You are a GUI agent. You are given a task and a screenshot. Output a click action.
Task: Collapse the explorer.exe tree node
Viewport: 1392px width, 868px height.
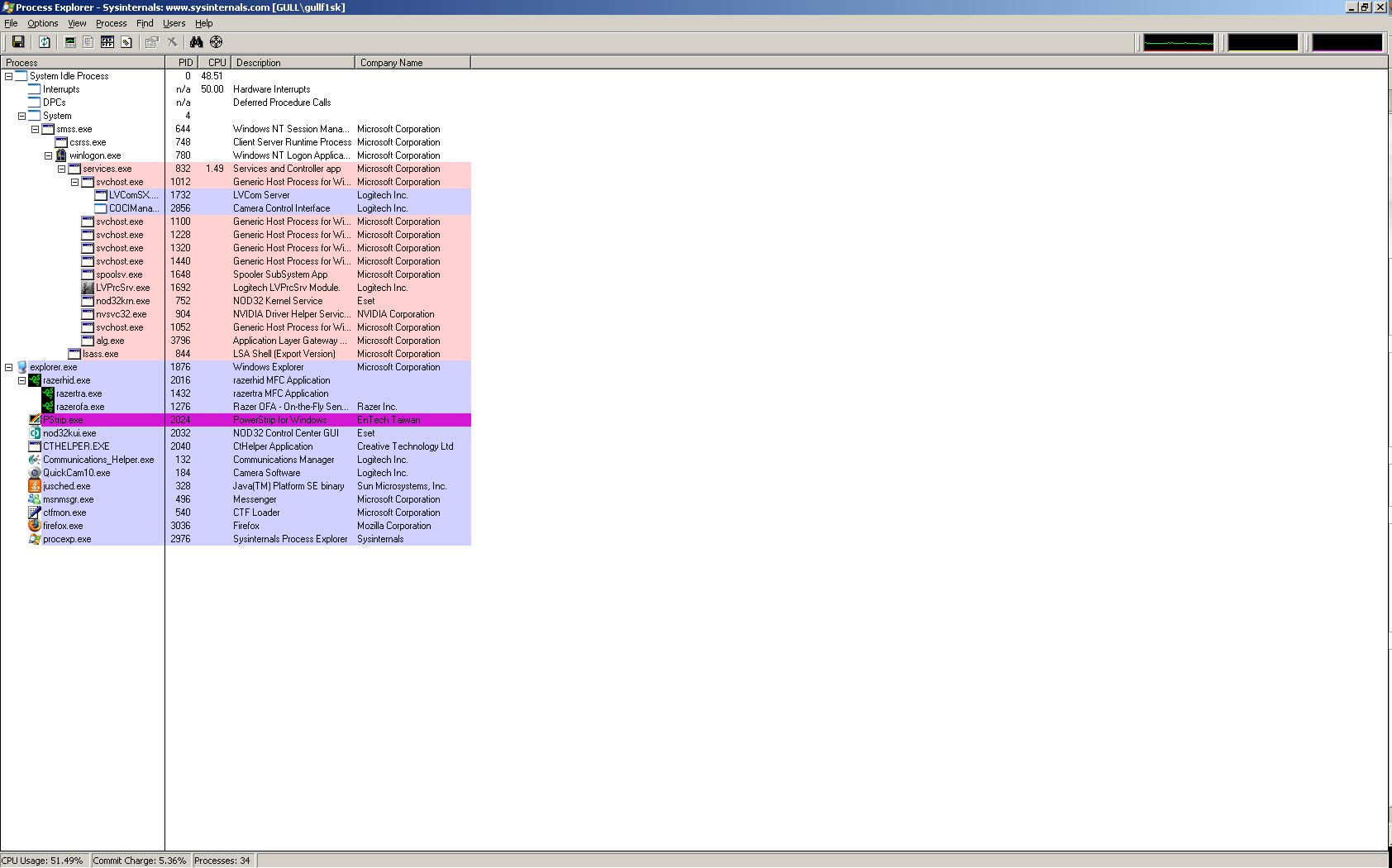click(8, 367)
